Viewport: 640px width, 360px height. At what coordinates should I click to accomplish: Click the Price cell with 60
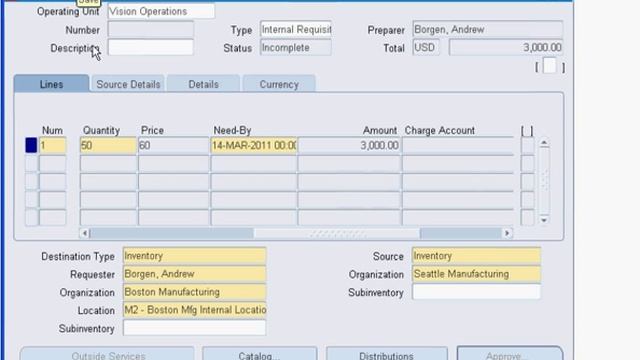coord(173,145)
